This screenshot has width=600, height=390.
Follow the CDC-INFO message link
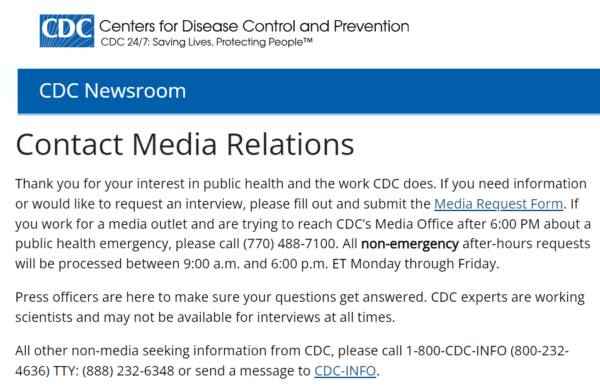click(345, 370)
